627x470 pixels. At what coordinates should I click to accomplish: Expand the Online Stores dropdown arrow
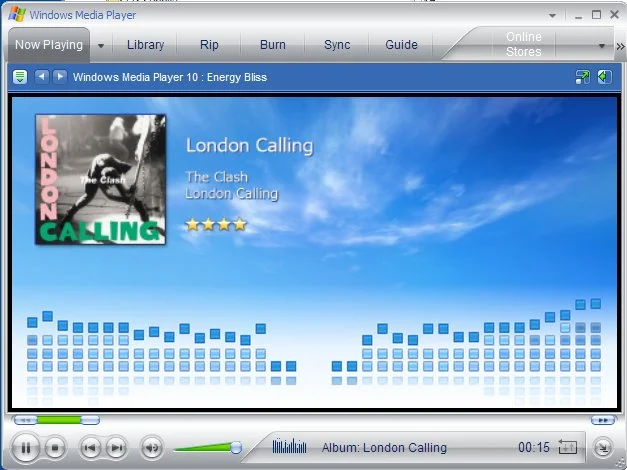601,46
